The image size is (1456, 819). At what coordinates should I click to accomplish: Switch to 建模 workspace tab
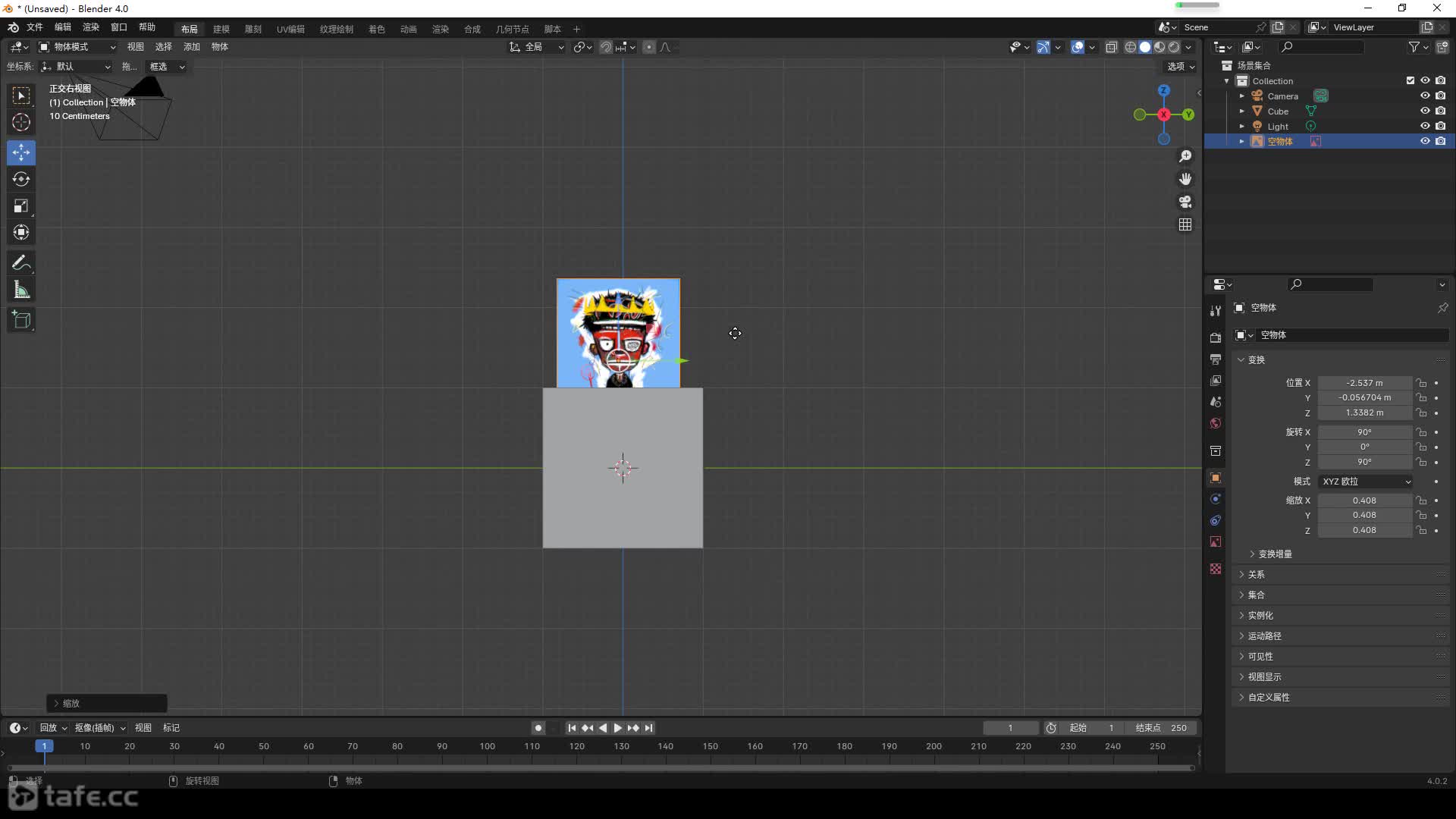[221, 29]
